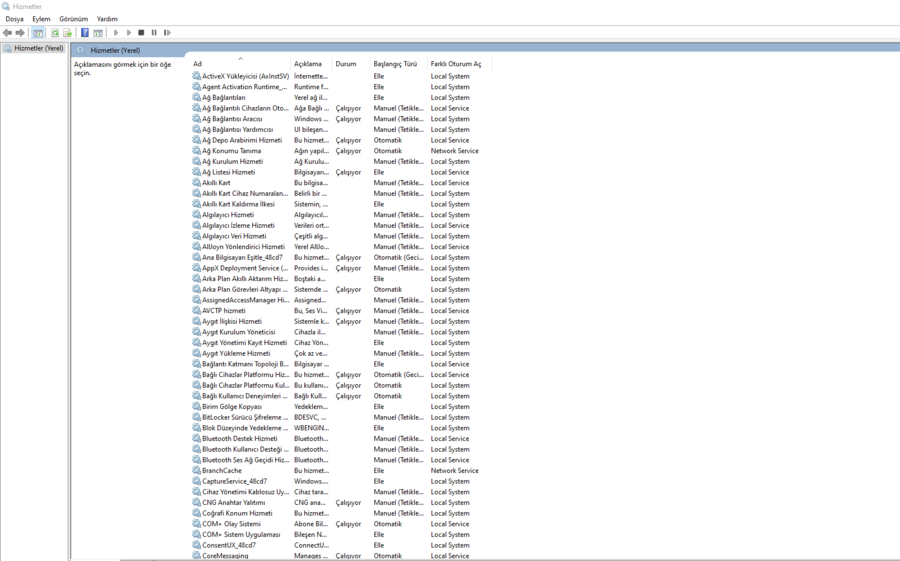
Task: Select Hizmetler (Yerel) in the console tree
Action: [x=38, y=48]
